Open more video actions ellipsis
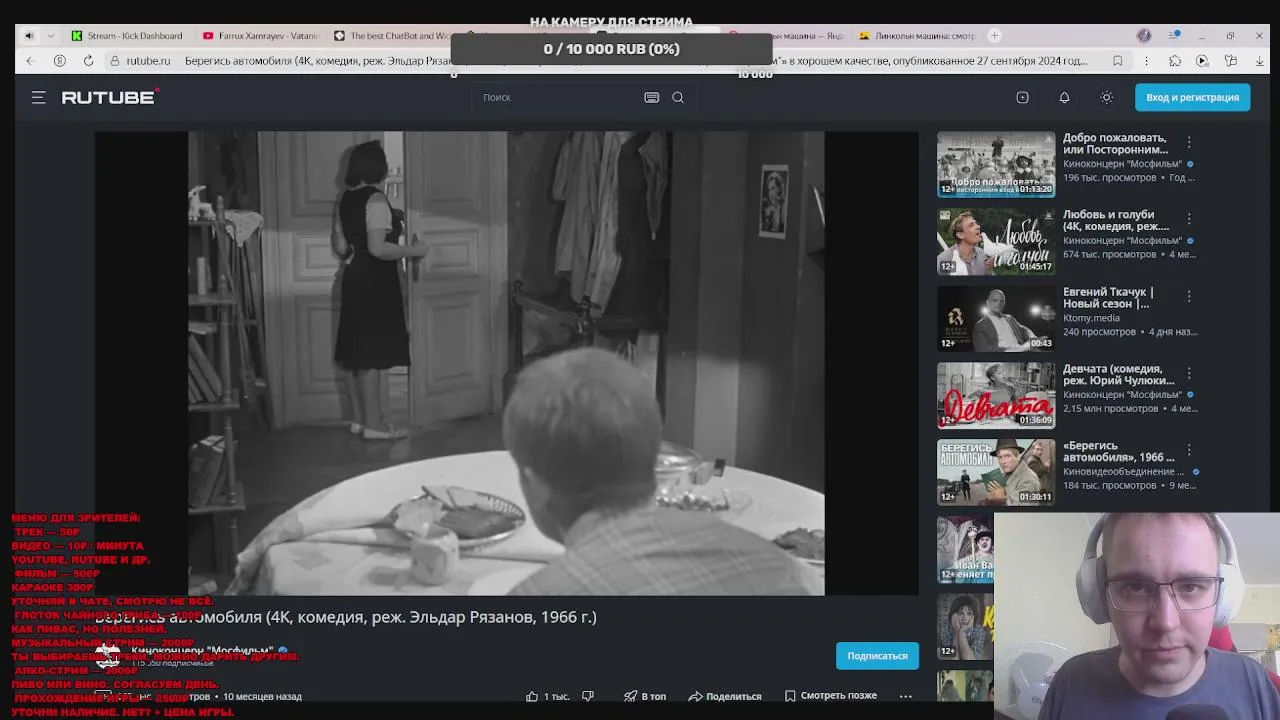 (905, 696)
